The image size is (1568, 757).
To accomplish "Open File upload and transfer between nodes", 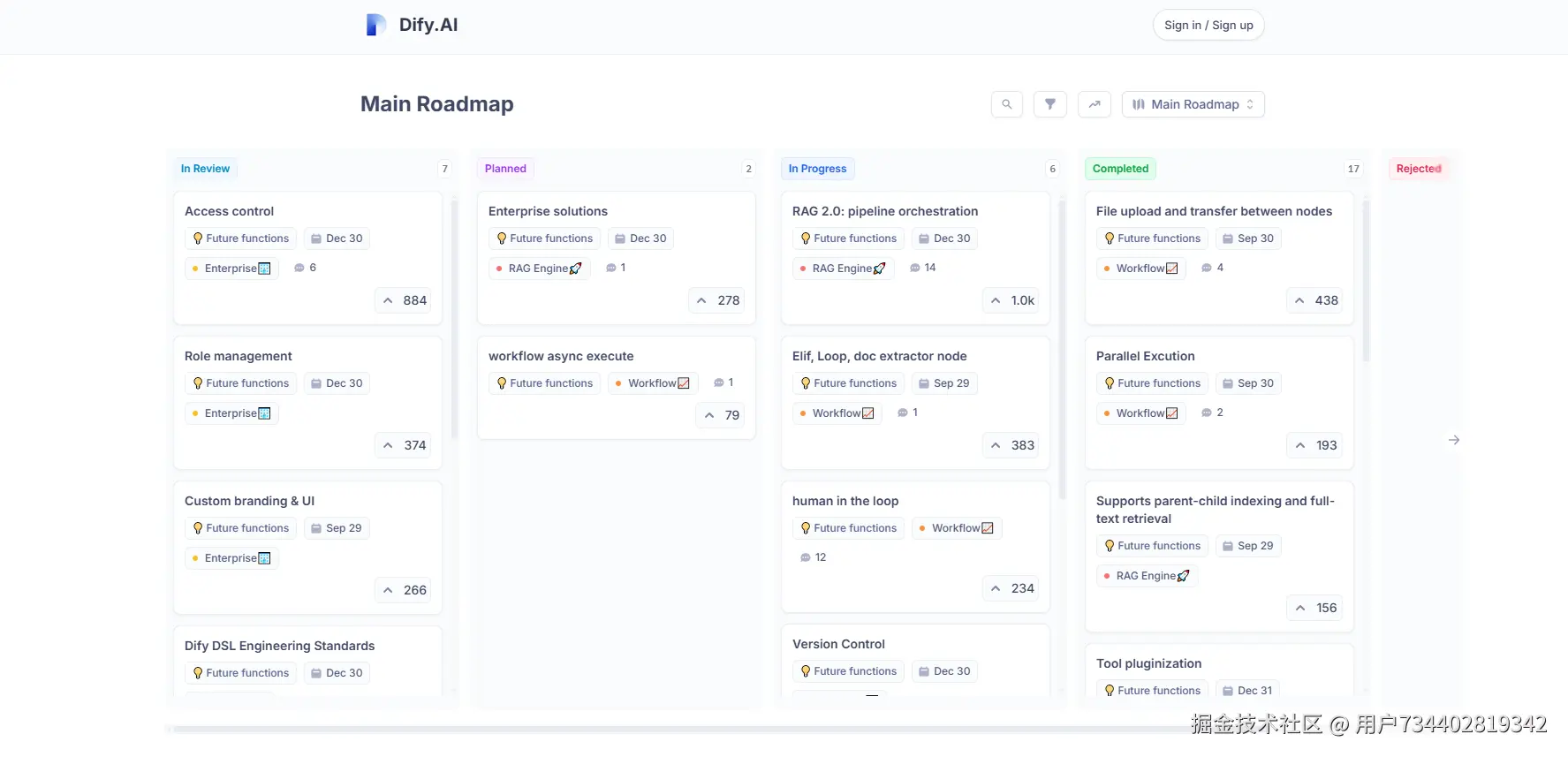I will (x=1214, y=211).
